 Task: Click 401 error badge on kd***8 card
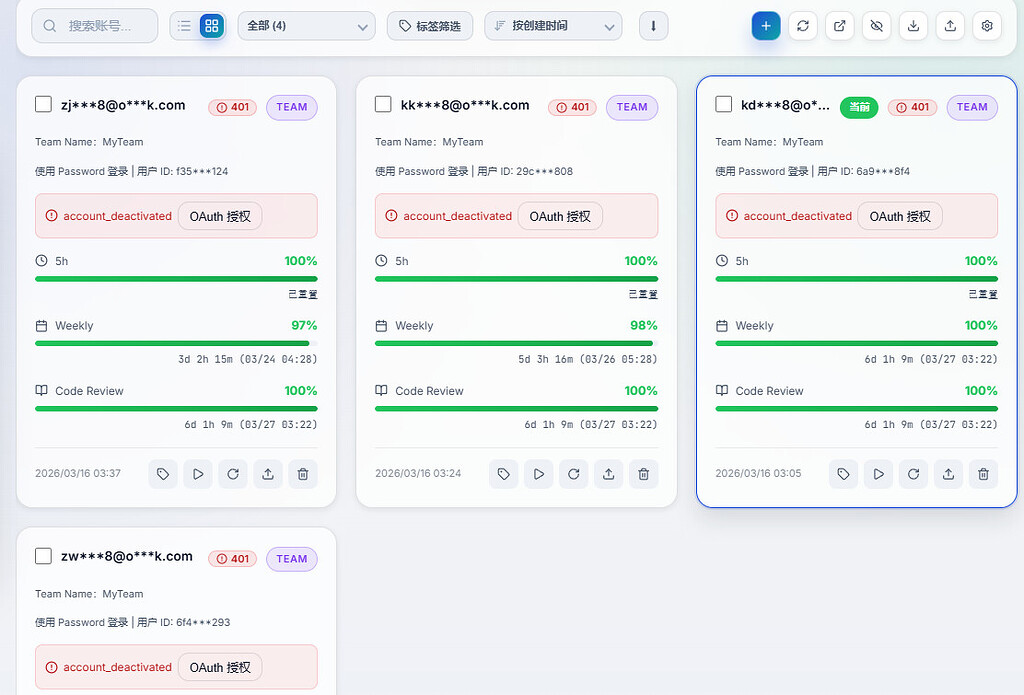pyautogui.click(x=913, y=107)
